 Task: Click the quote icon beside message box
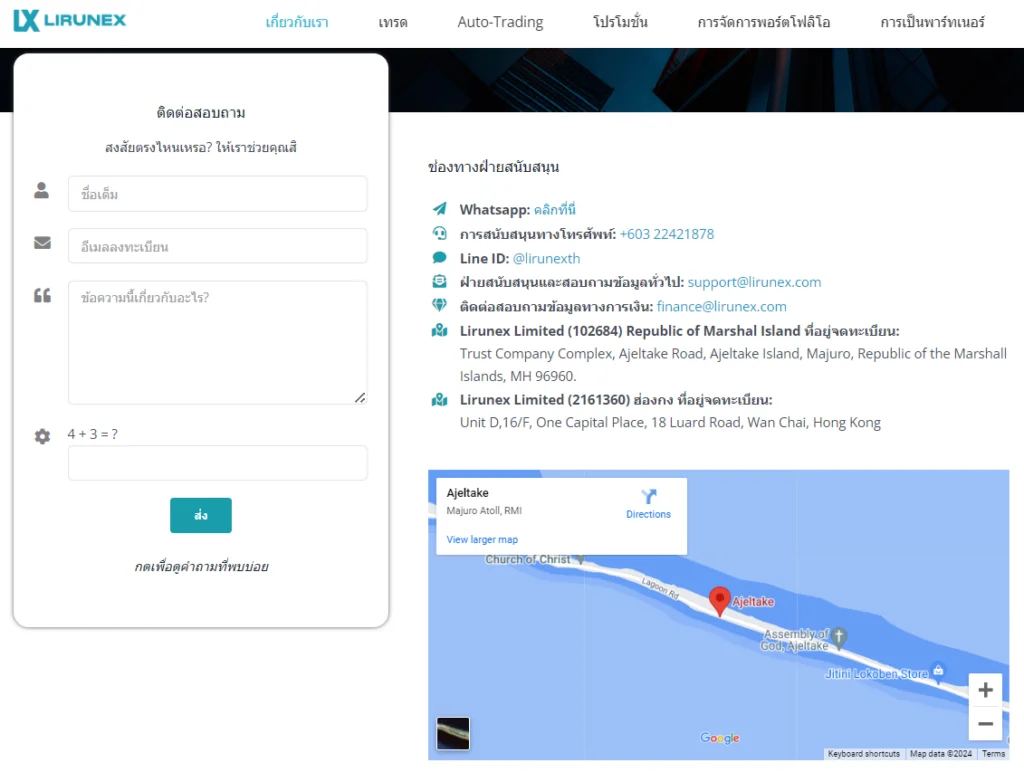pyautogui.click(x=42, y=295)
